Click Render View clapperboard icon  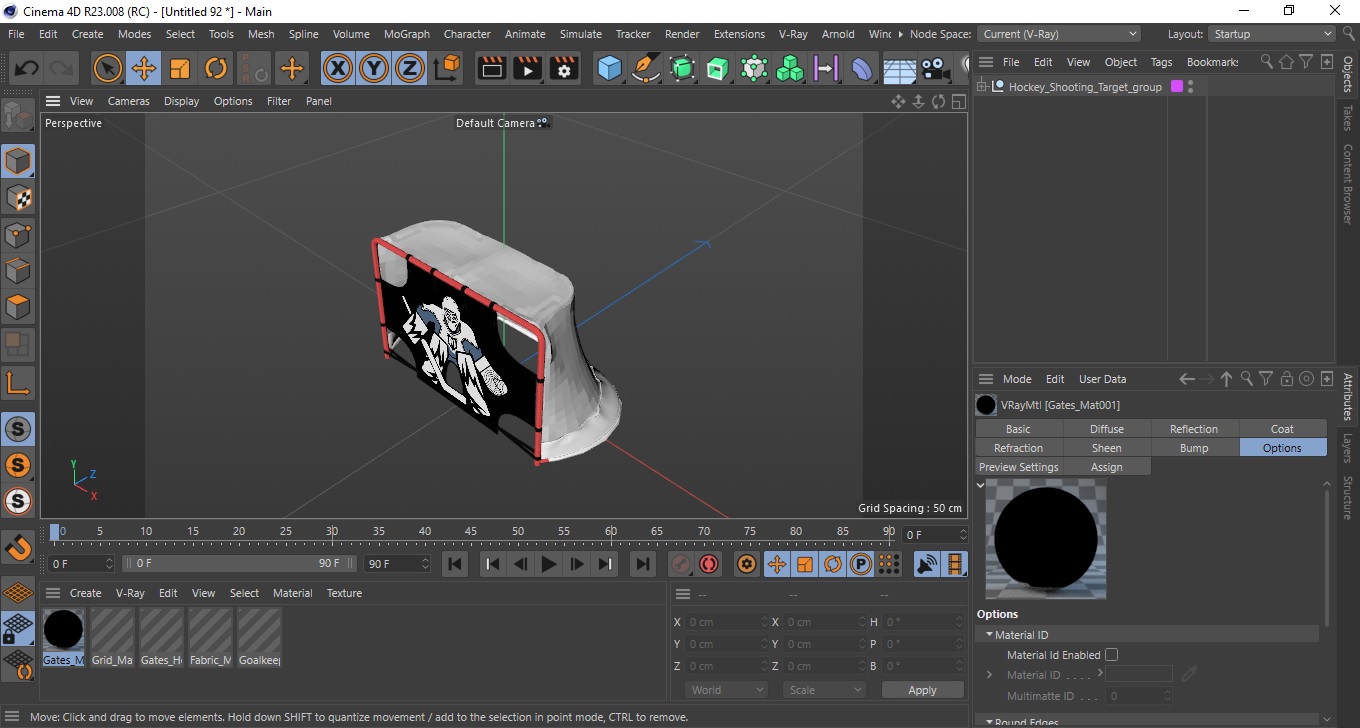coord(491,69)
